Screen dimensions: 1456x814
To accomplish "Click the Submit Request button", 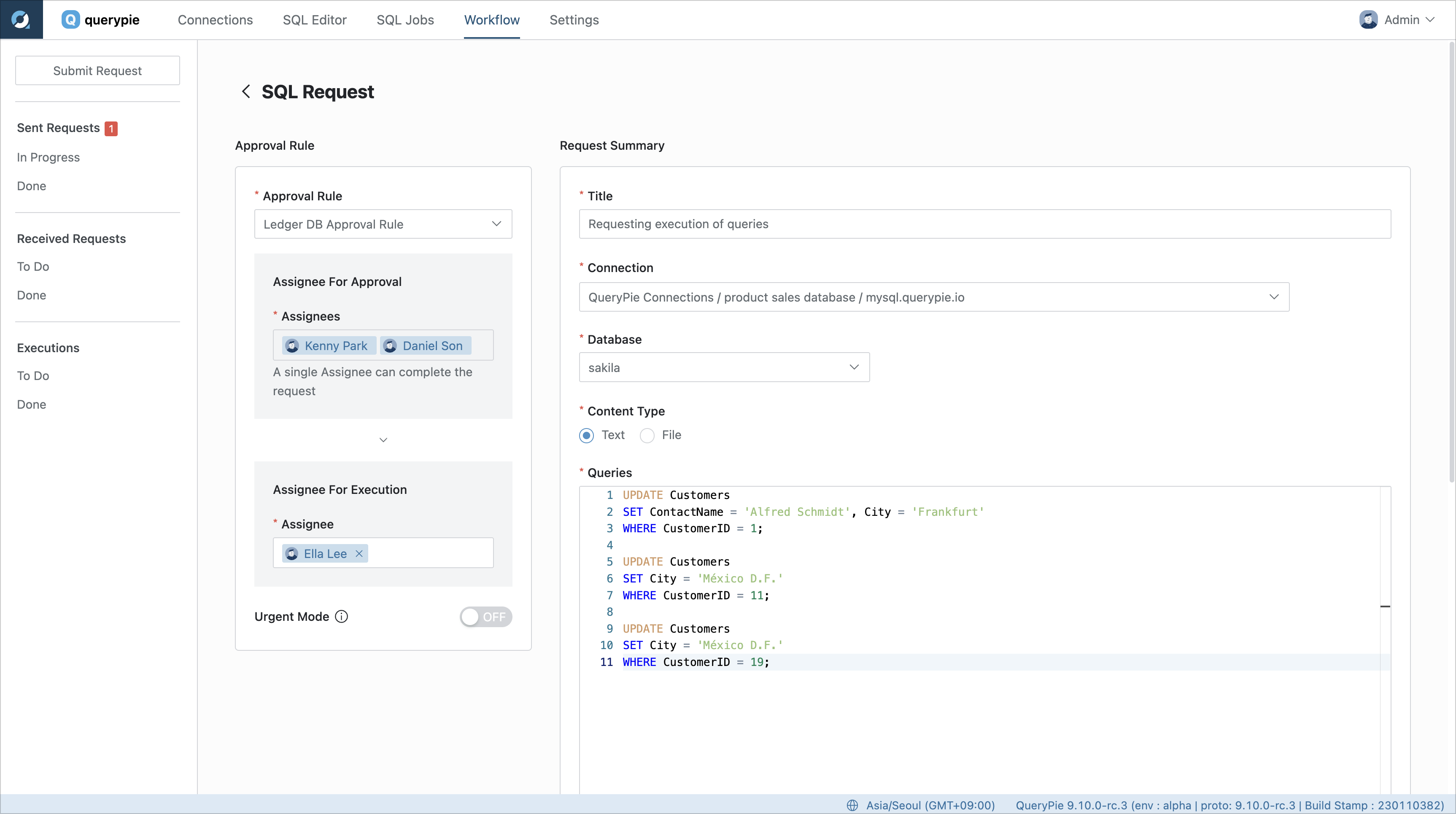I will pyautogui.click(x=97, y=71).
